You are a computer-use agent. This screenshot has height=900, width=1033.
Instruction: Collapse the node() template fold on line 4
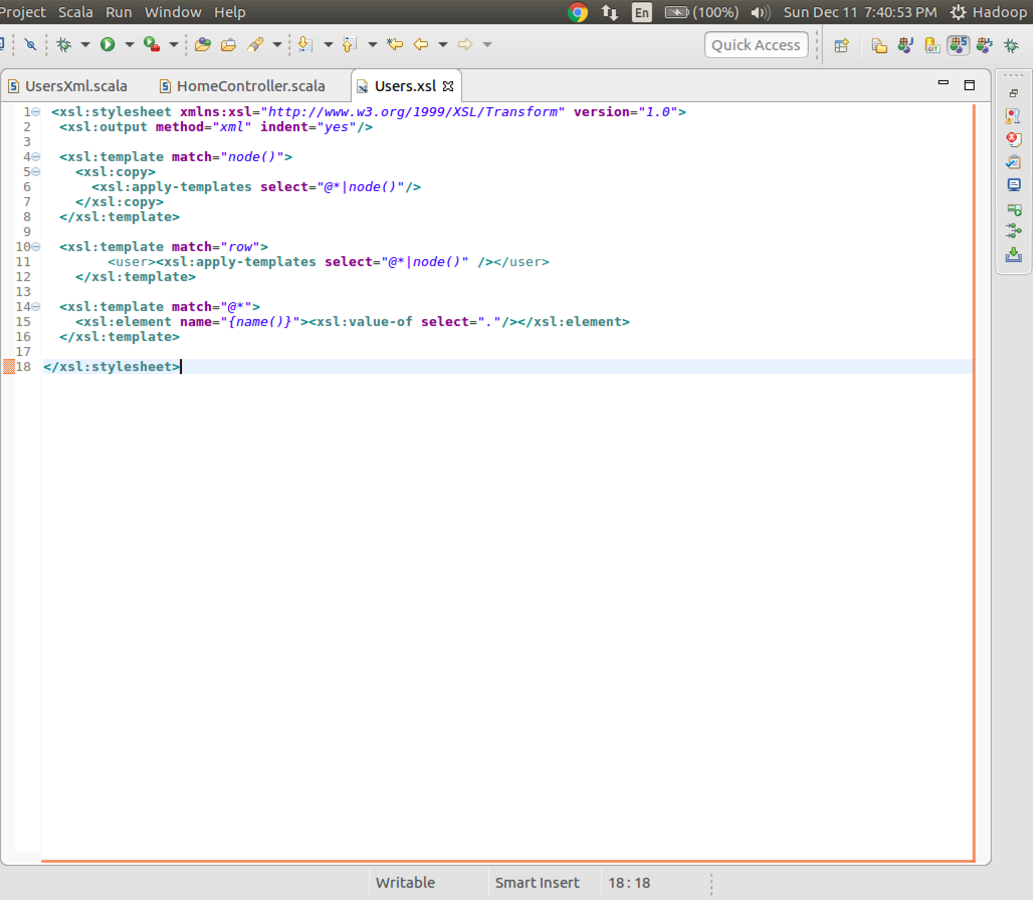pos(36,157)
